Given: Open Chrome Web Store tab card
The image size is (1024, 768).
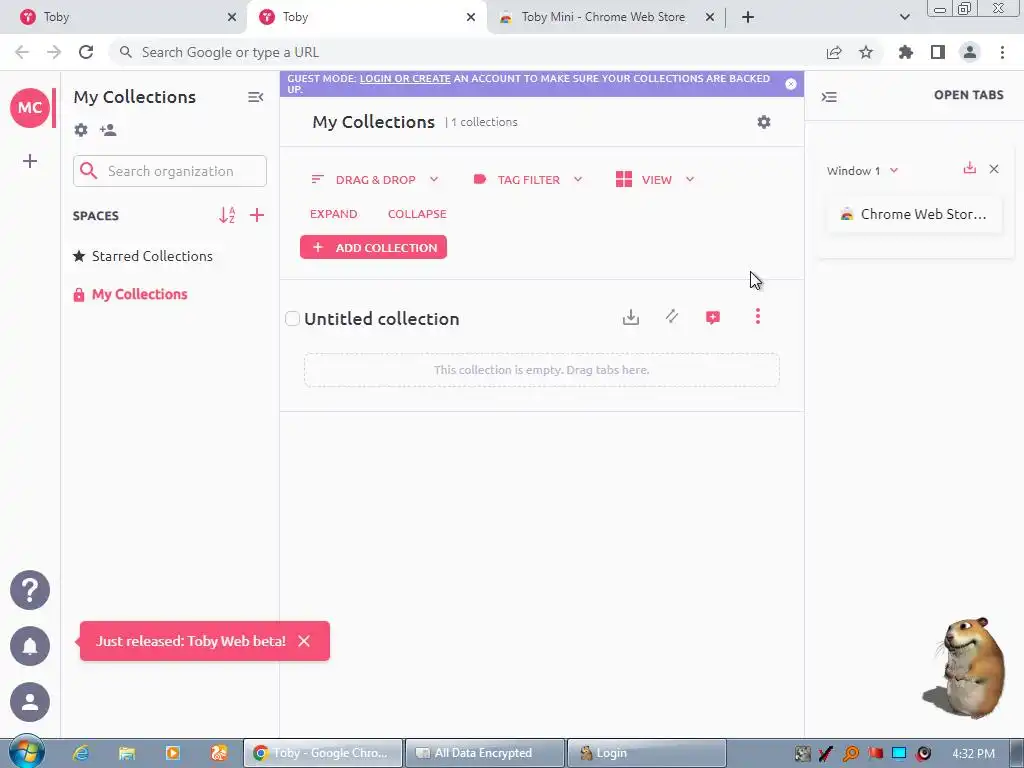Looking at the screenshot, I should [914, 214].
